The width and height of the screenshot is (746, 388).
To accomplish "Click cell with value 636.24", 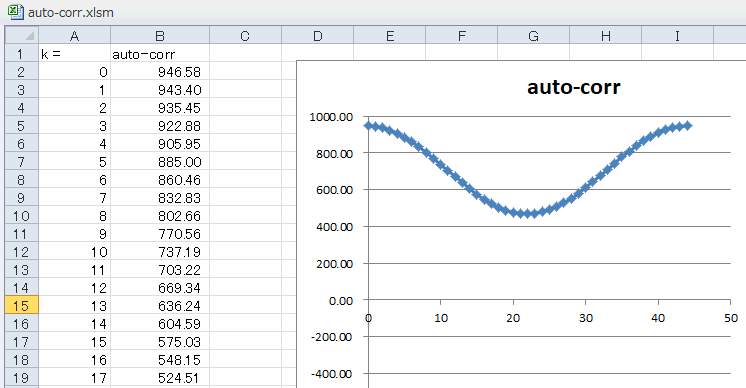I will (x=160, y=306).
